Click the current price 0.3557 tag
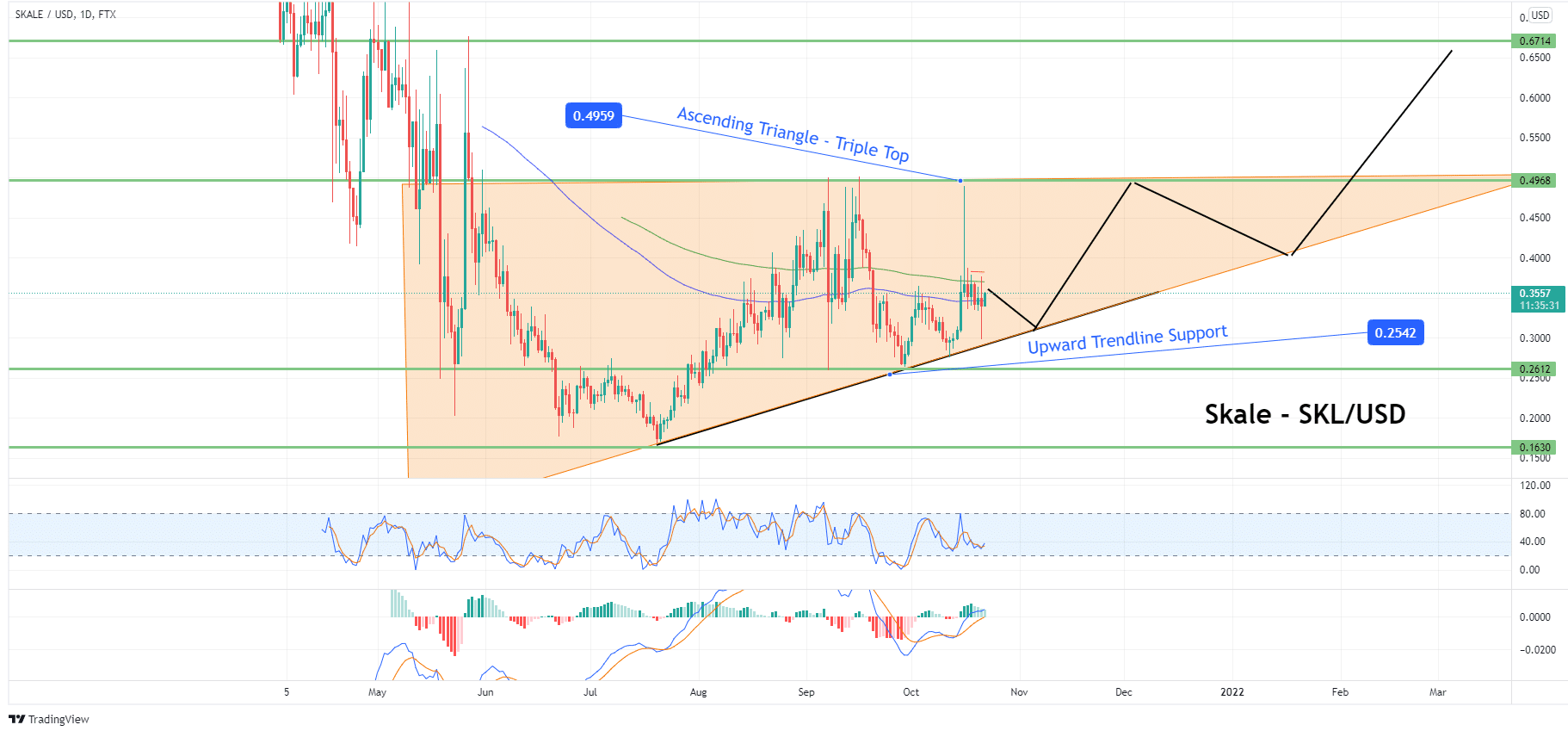Screen dimensions: 1568x731 click(1538, 299)
